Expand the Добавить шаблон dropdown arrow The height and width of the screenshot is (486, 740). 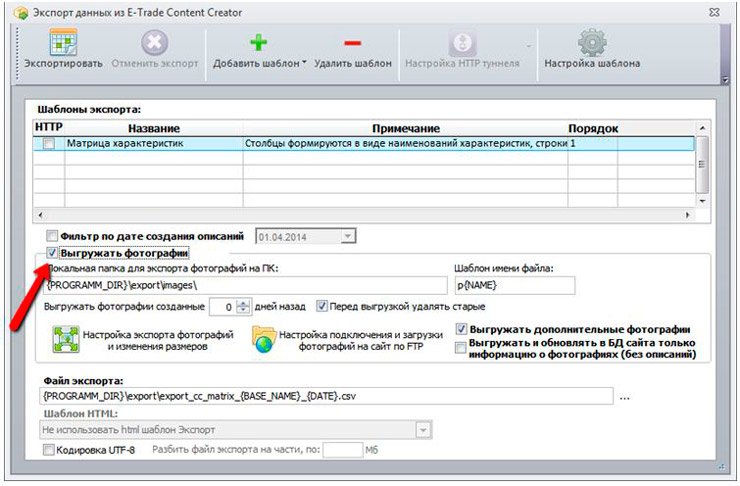point(304,63)
